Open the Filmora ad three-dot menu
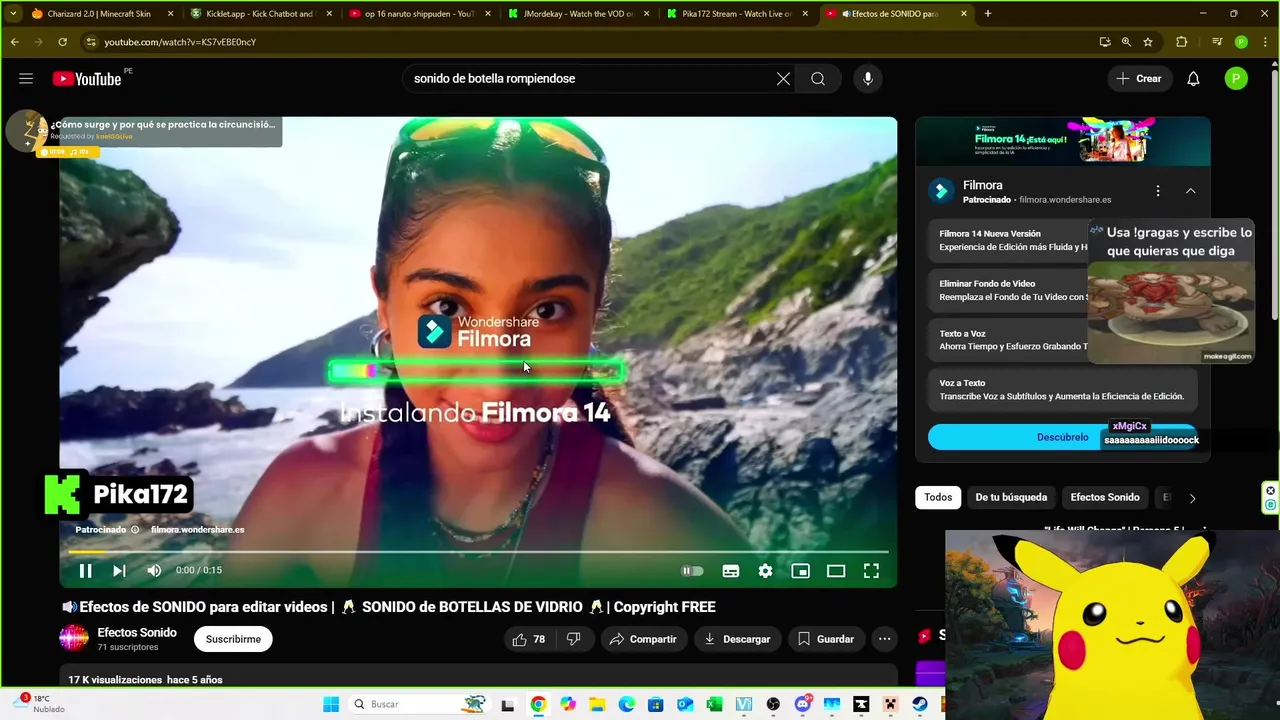Viewport: 1280px width, 720px height. coord(1158,191)
